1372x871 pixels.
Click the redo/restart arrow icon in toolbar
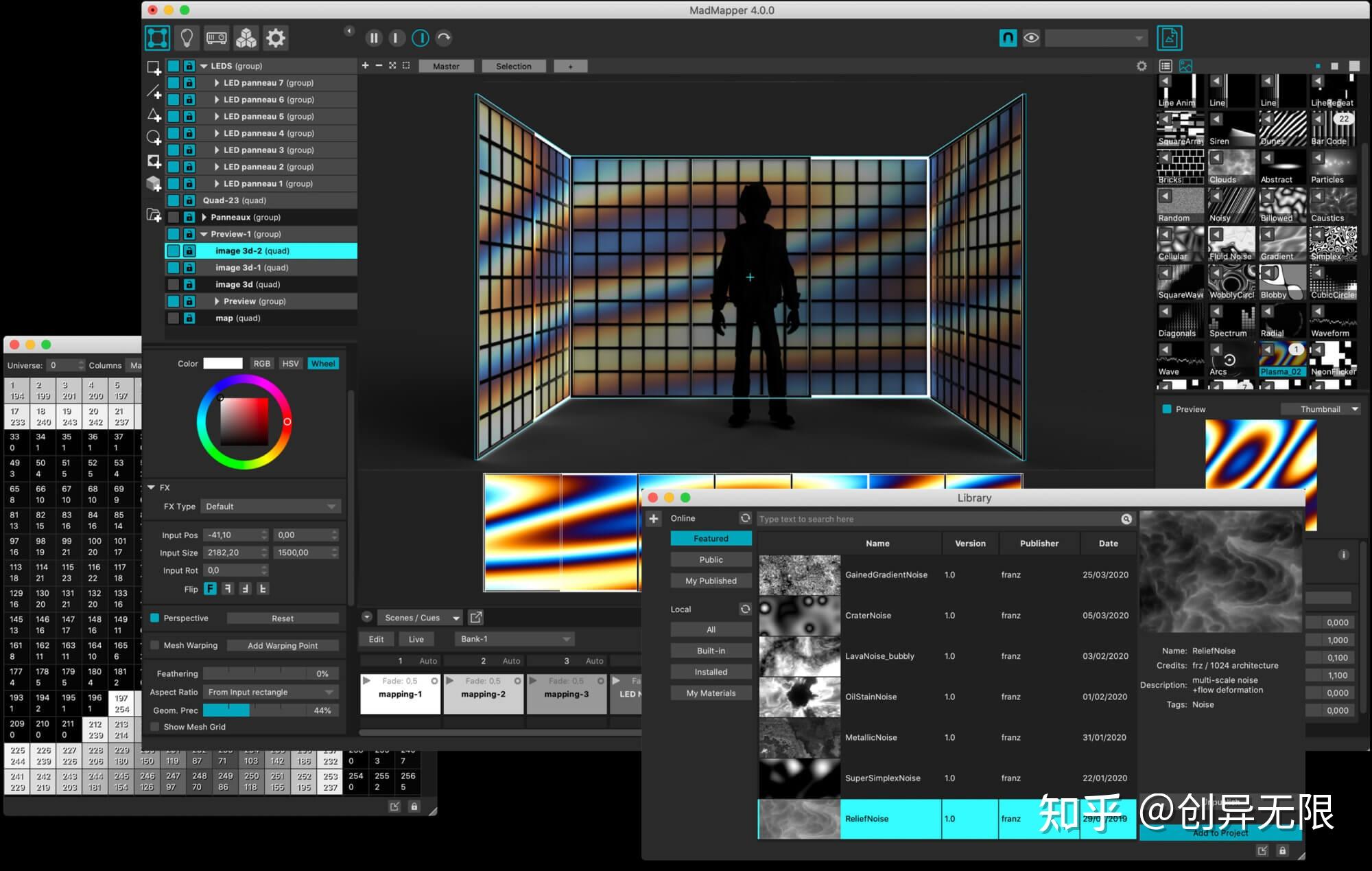[x=444, y=38]
